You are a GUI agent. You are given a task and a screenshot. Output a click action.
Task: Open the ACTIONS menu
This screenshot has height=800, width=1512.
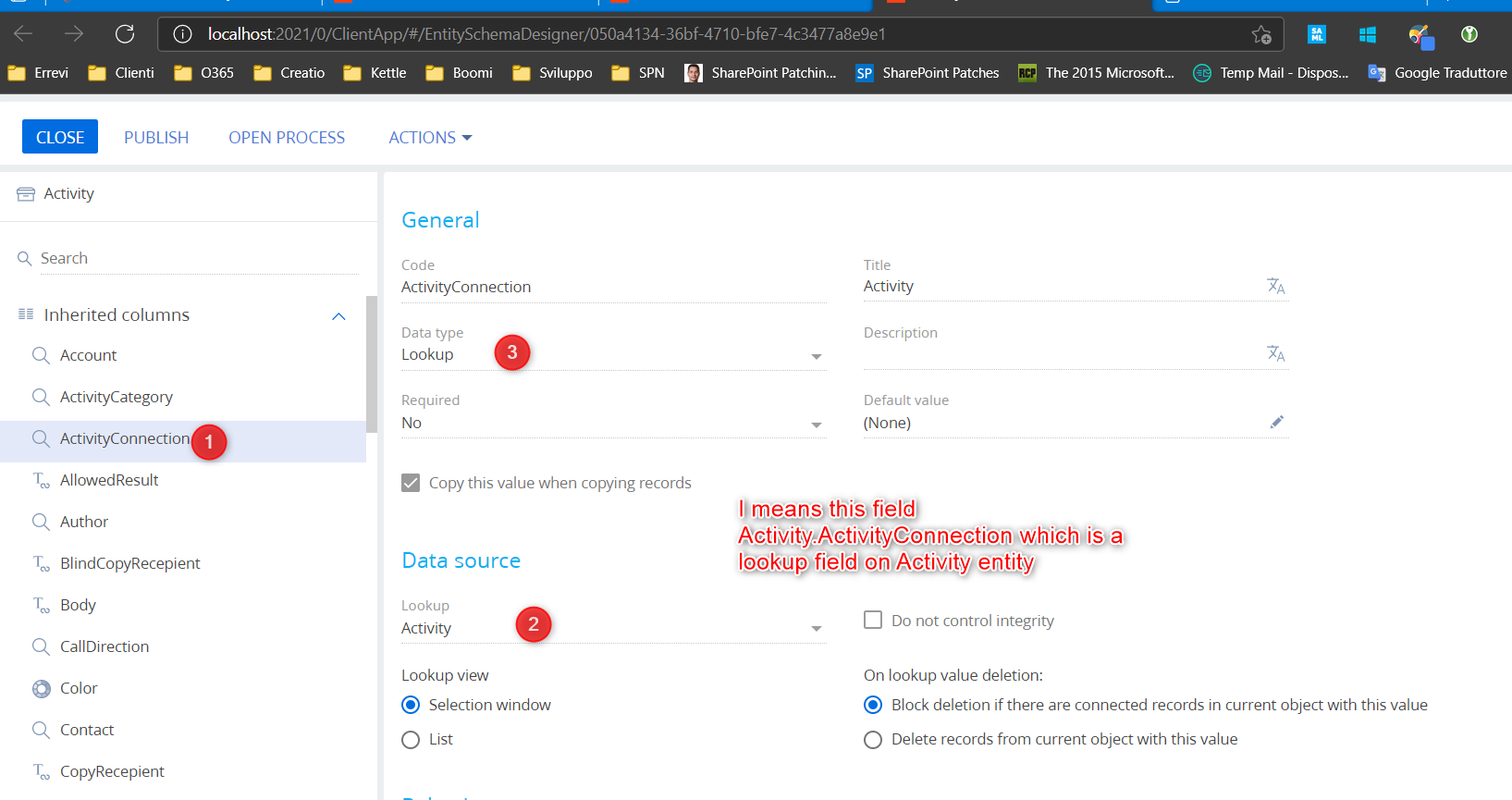[430, 138]
